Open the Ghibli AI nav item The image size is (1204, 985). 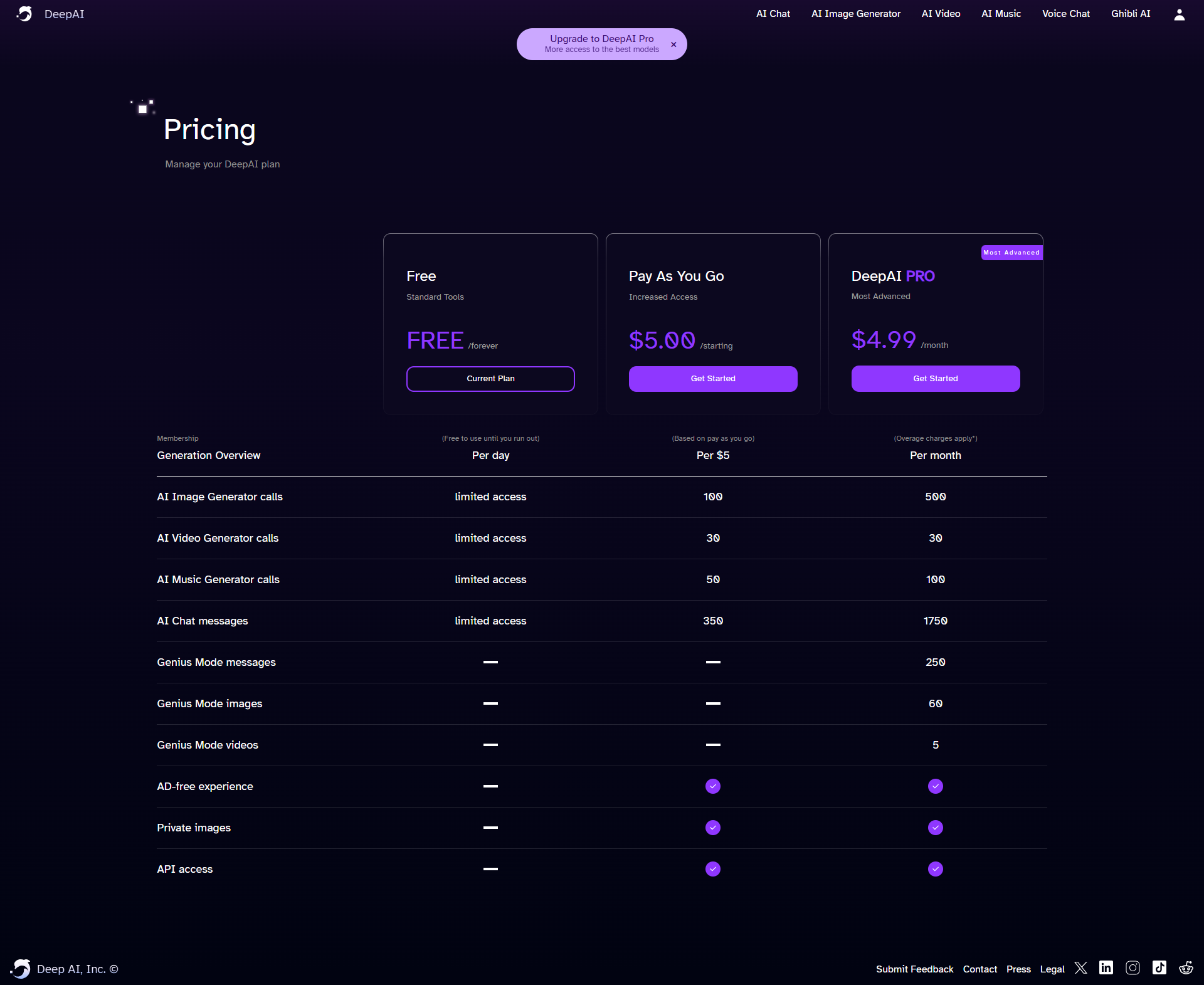[x=1130, y=14]
